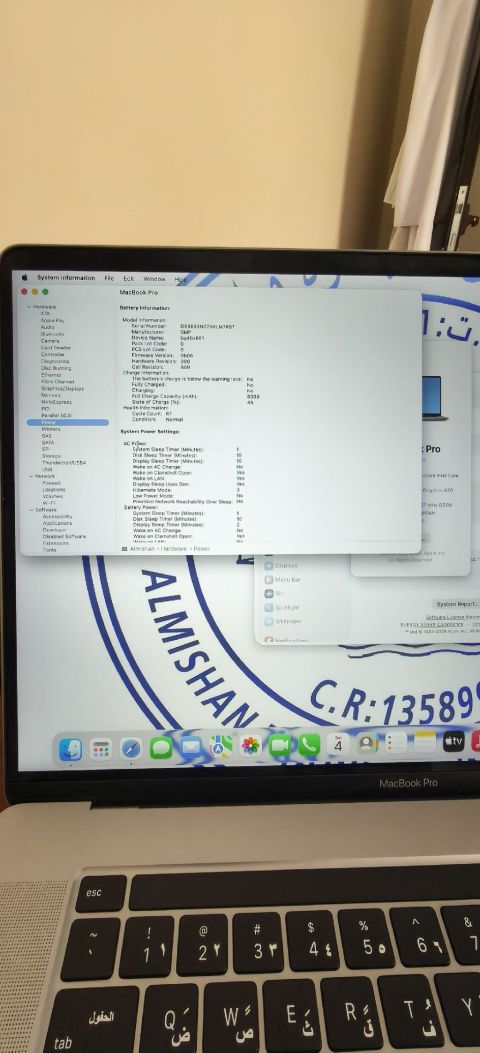The height and width of the screenshot is (1053, 480).
Task: Open the System Information app menu
Action: (x=66, y=277)
